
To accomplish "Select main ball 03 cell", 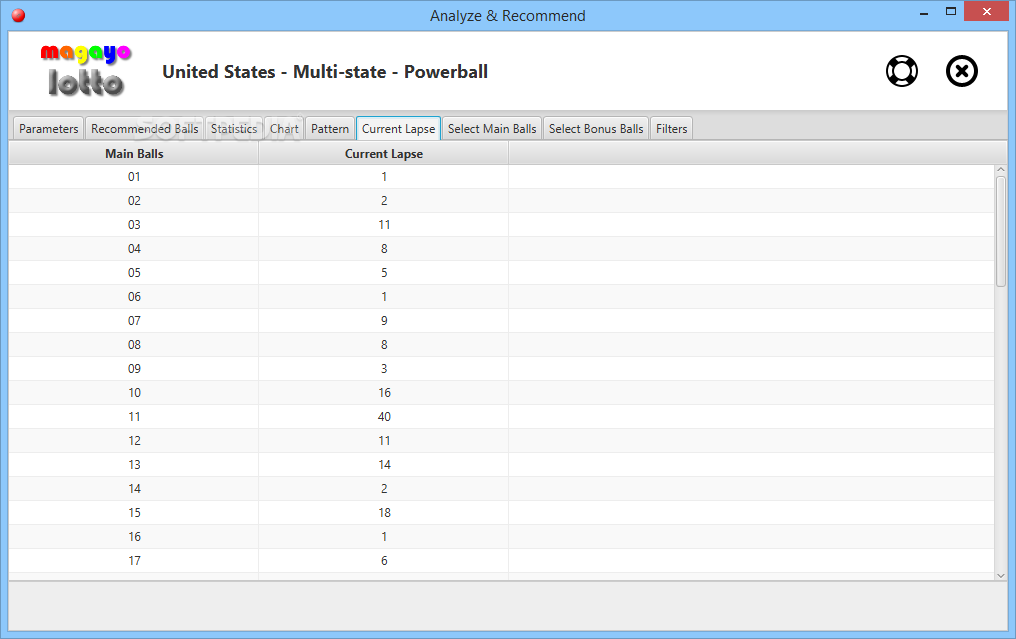I will [x=134, y=225].
